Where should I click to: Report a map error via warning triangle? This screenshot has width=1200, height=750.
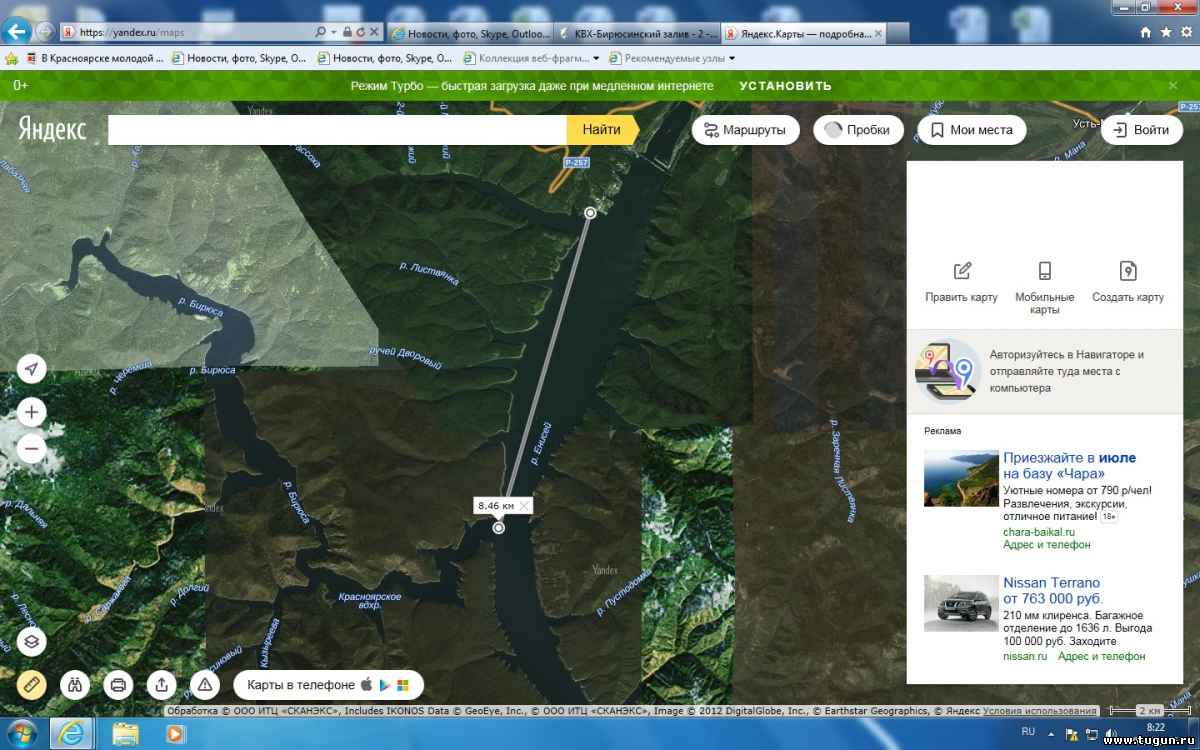204,685
